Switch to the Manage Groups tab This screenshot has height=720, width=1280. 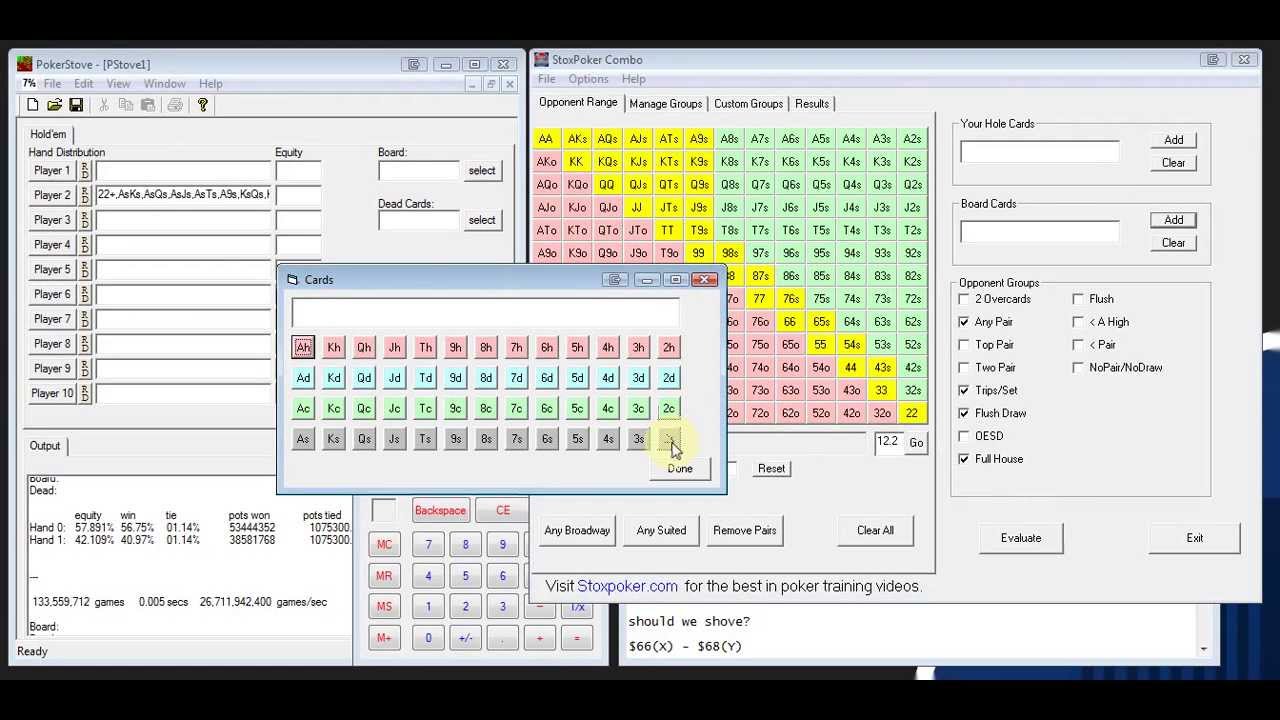pyautogui.click(x=665, y=104)
